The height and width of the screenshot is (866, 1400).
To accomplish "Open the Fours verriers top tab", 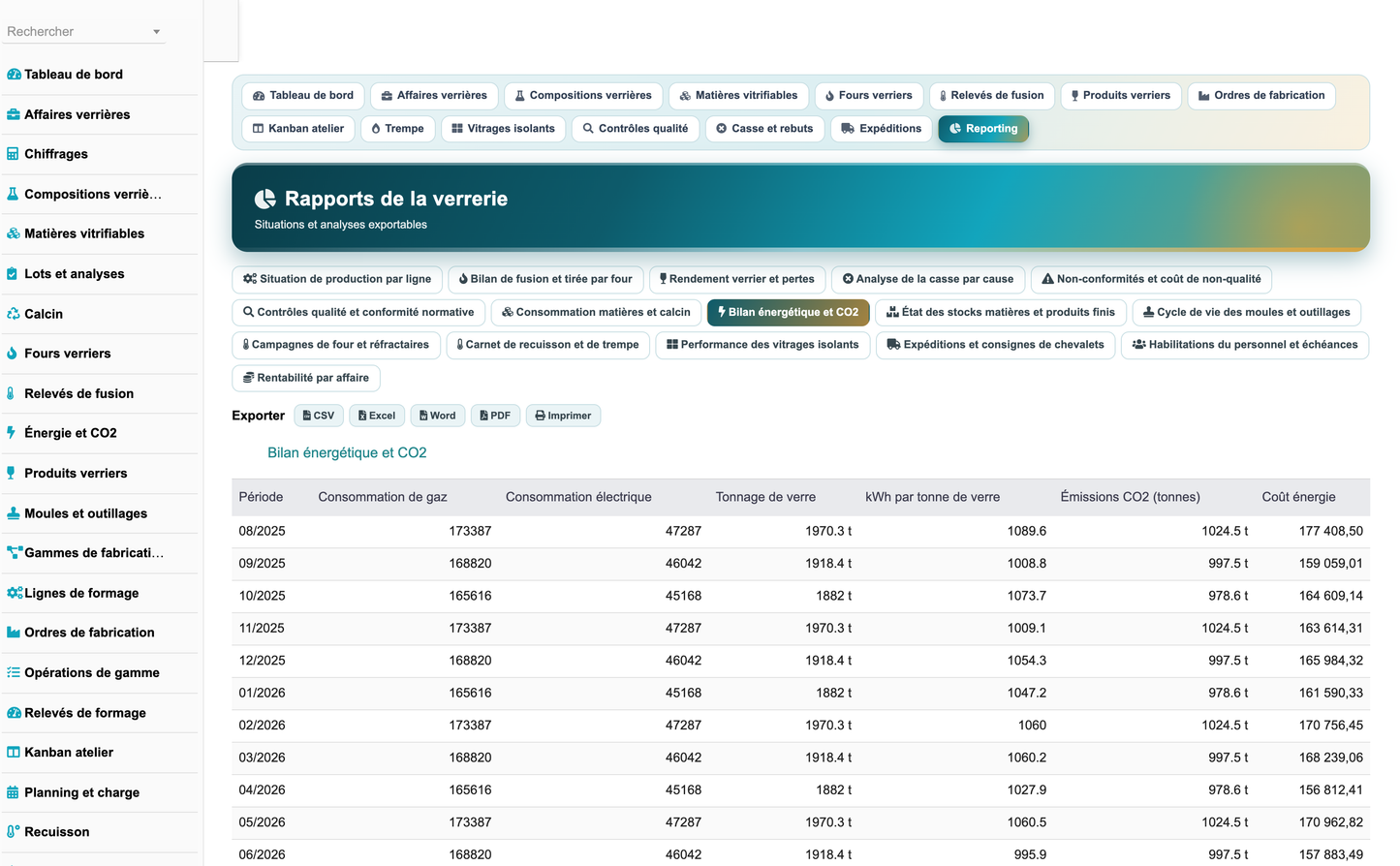I will click(x=869, y=96).
